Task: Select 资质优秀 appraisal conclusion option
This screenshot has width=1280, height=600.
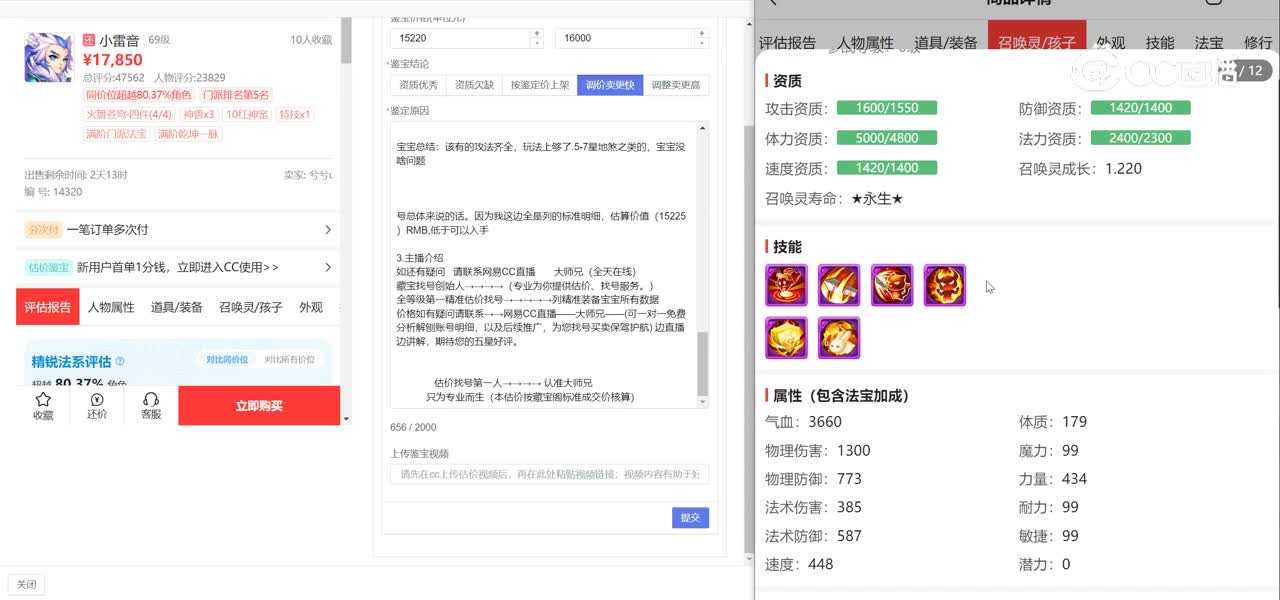Action: (x=421, y=85)
